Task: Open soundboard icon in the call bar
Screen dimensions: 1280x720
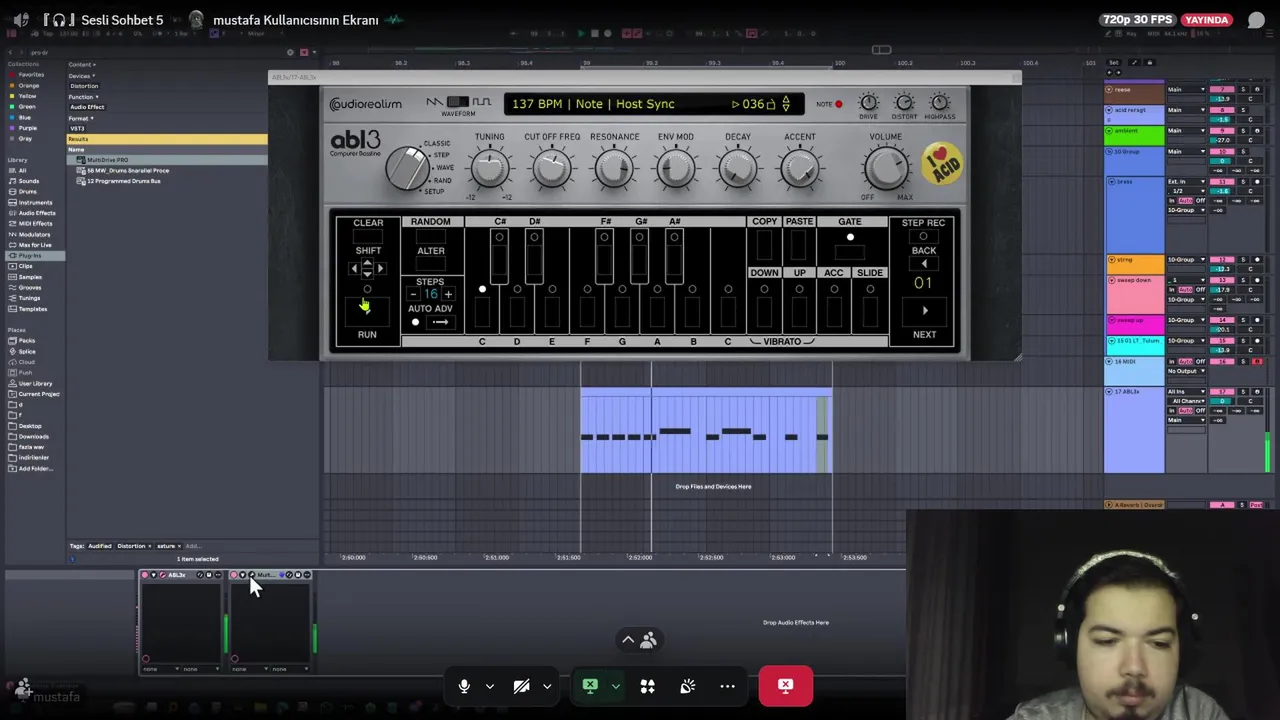Action: pos(688,686)
